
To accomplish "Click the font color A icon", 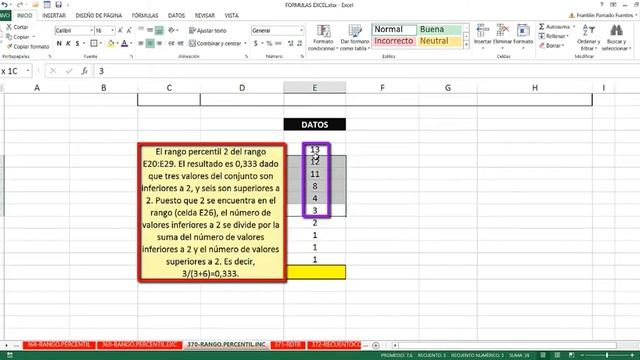I will pyautogui.click(x=124, y=43).
